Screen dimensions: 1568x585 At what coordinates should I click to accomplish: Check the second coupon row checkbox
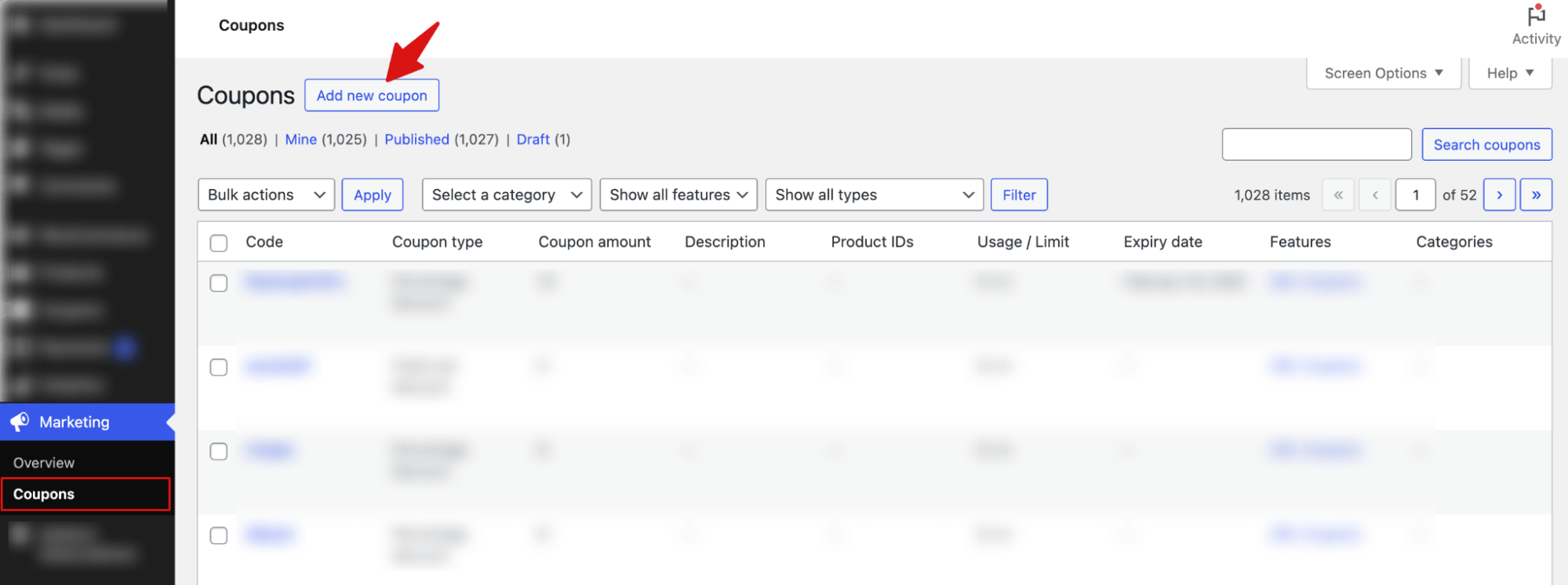[219, 367]
